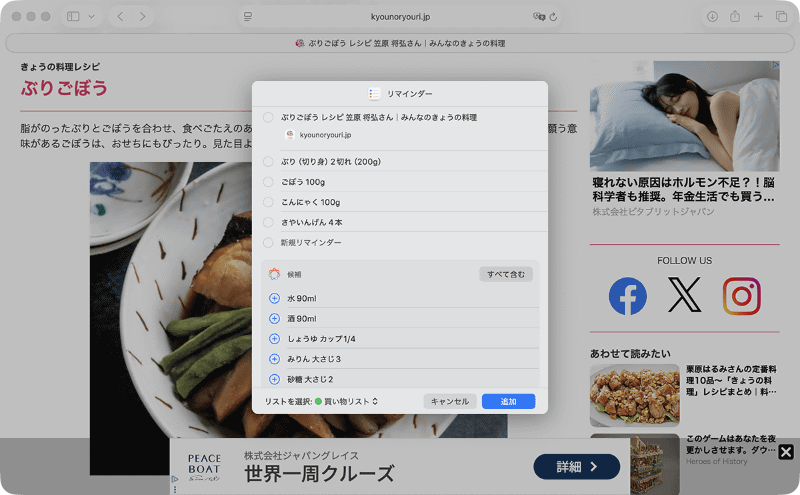Open the page menu icon in address bar
Viewport: 800px width, 495px height.
[x=248, y=16]
